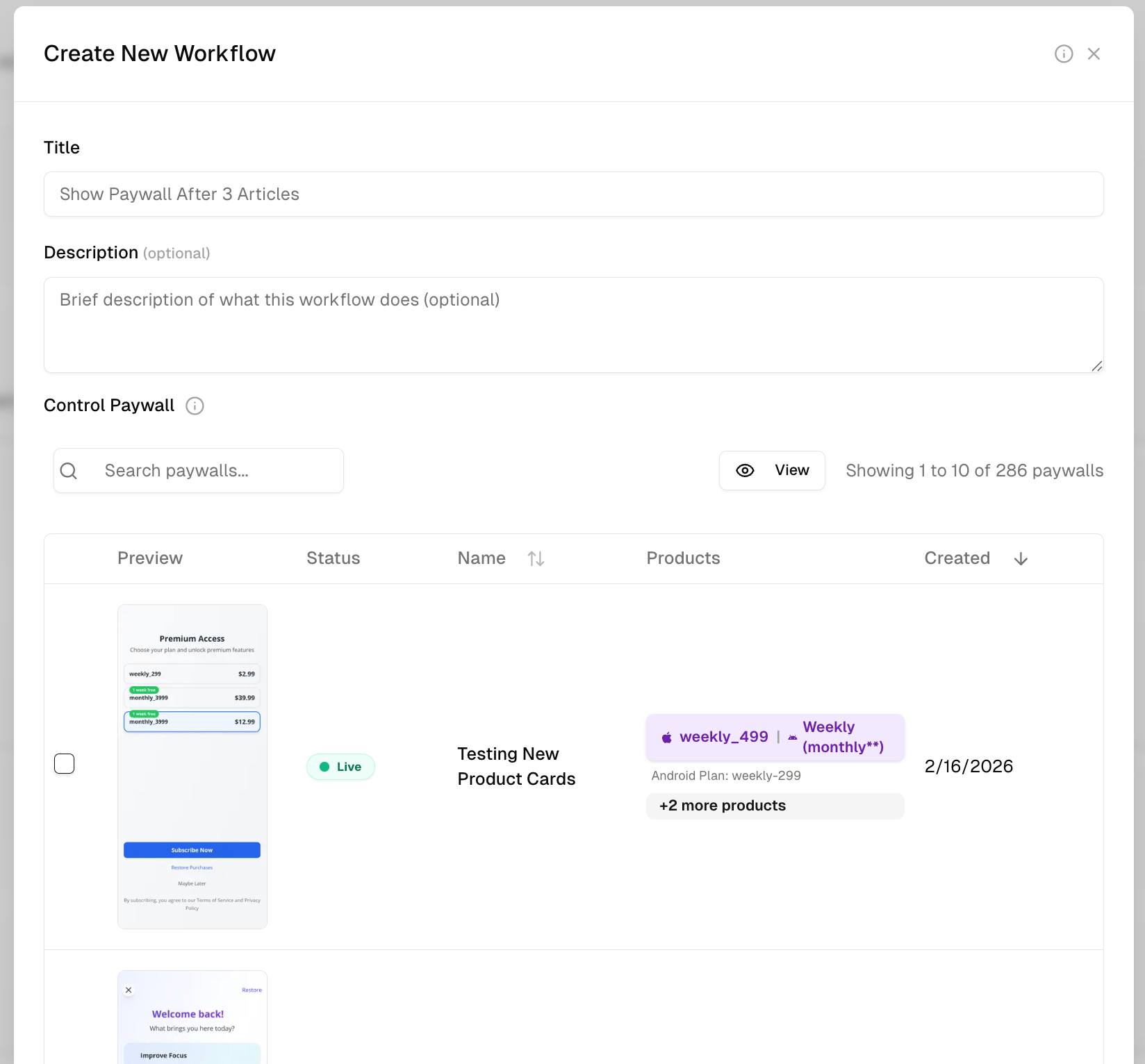The height and width of the screenshot is (1064, 1145).
Task: Click the Weekly (monthly**) product label
Action: point(843,738)
